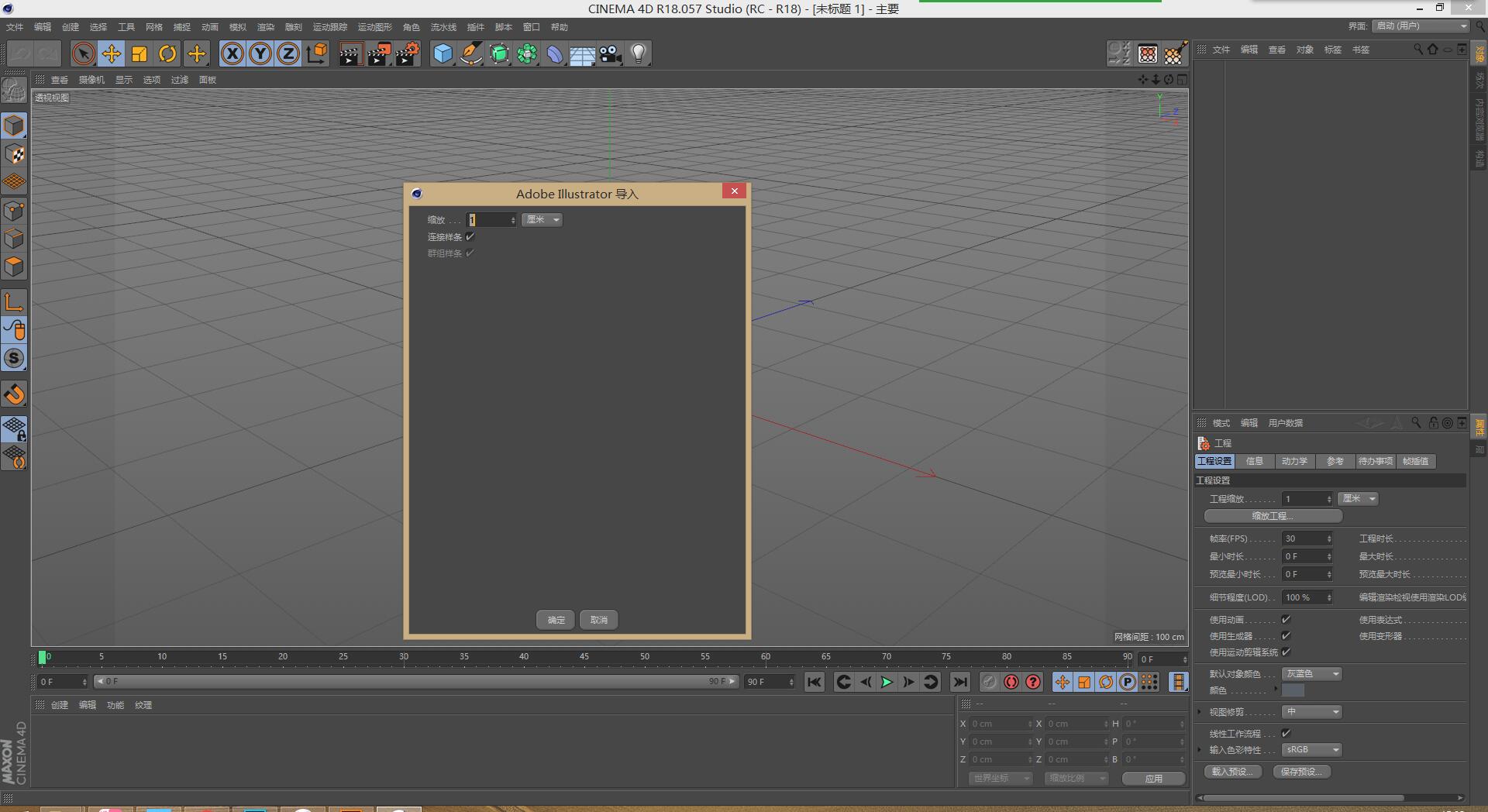Switch to Texture mode checkered cube
The height and width of the screenshot is (812, 1488).
click(x=14, y=154)
